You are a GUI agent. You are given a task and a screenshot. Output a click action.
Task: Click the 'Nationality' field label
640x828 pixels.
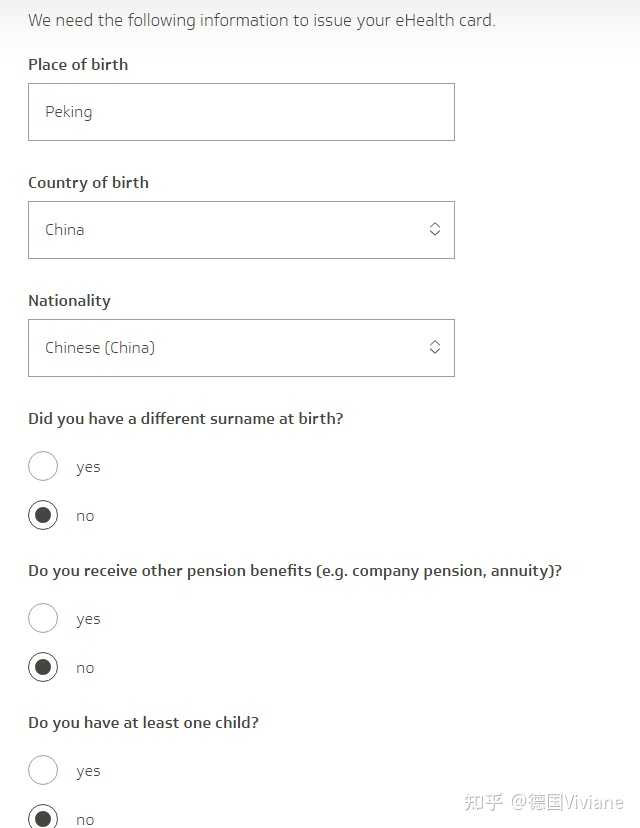pos(69,301)
